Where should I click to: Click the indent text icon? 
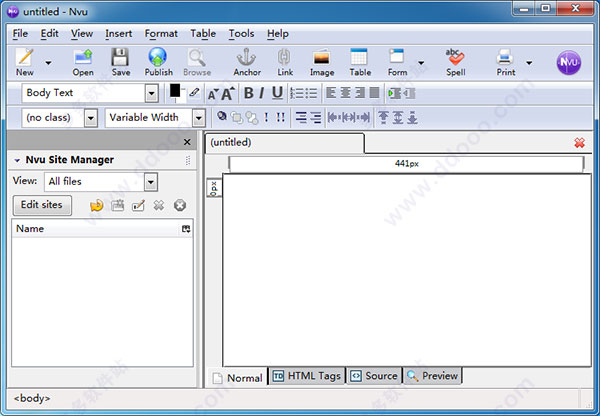(394, 93)
